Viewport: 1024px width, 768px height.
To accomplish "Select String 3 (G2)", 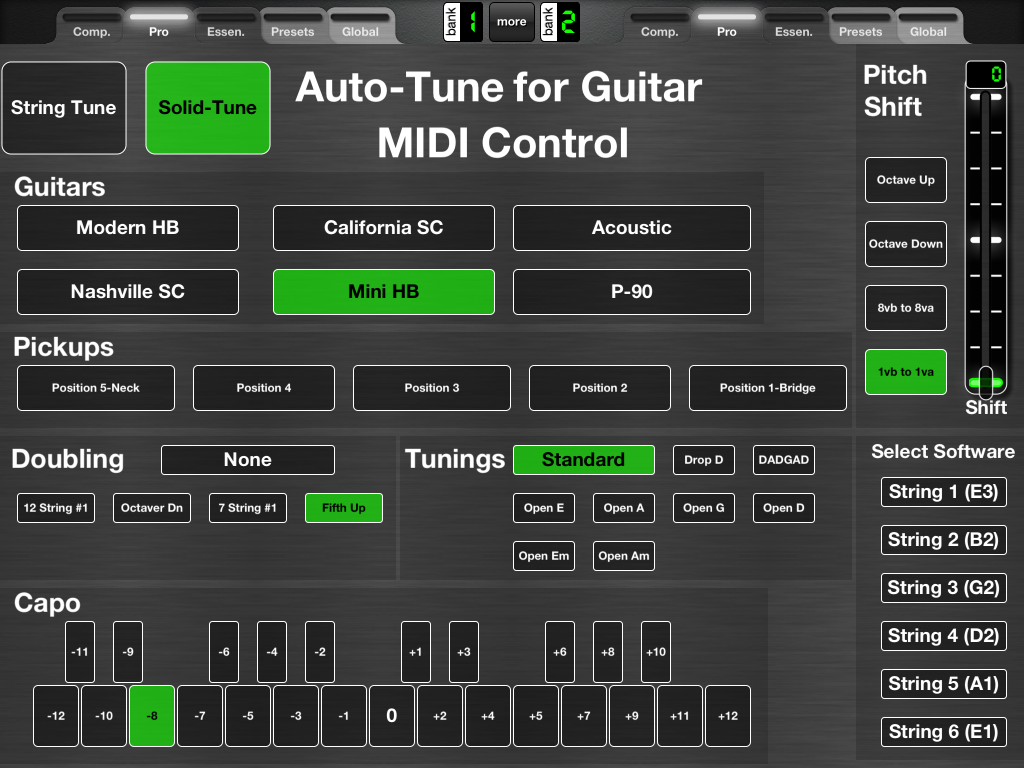I will click(x=944, y=588).
